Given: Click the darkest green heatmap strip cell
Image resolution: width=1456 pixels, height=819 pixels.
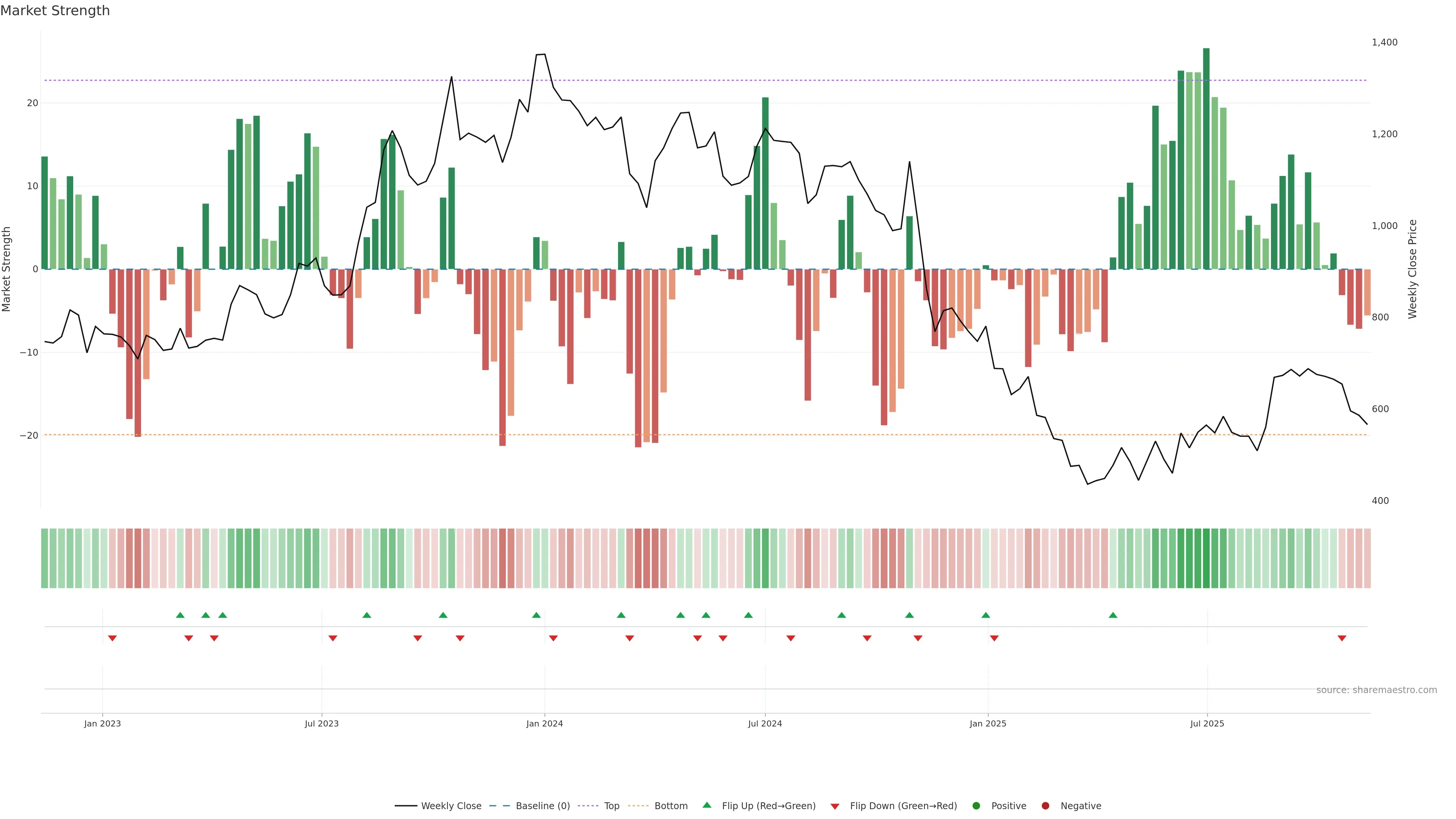Looking at the screenshot, I should [1206, 559].
